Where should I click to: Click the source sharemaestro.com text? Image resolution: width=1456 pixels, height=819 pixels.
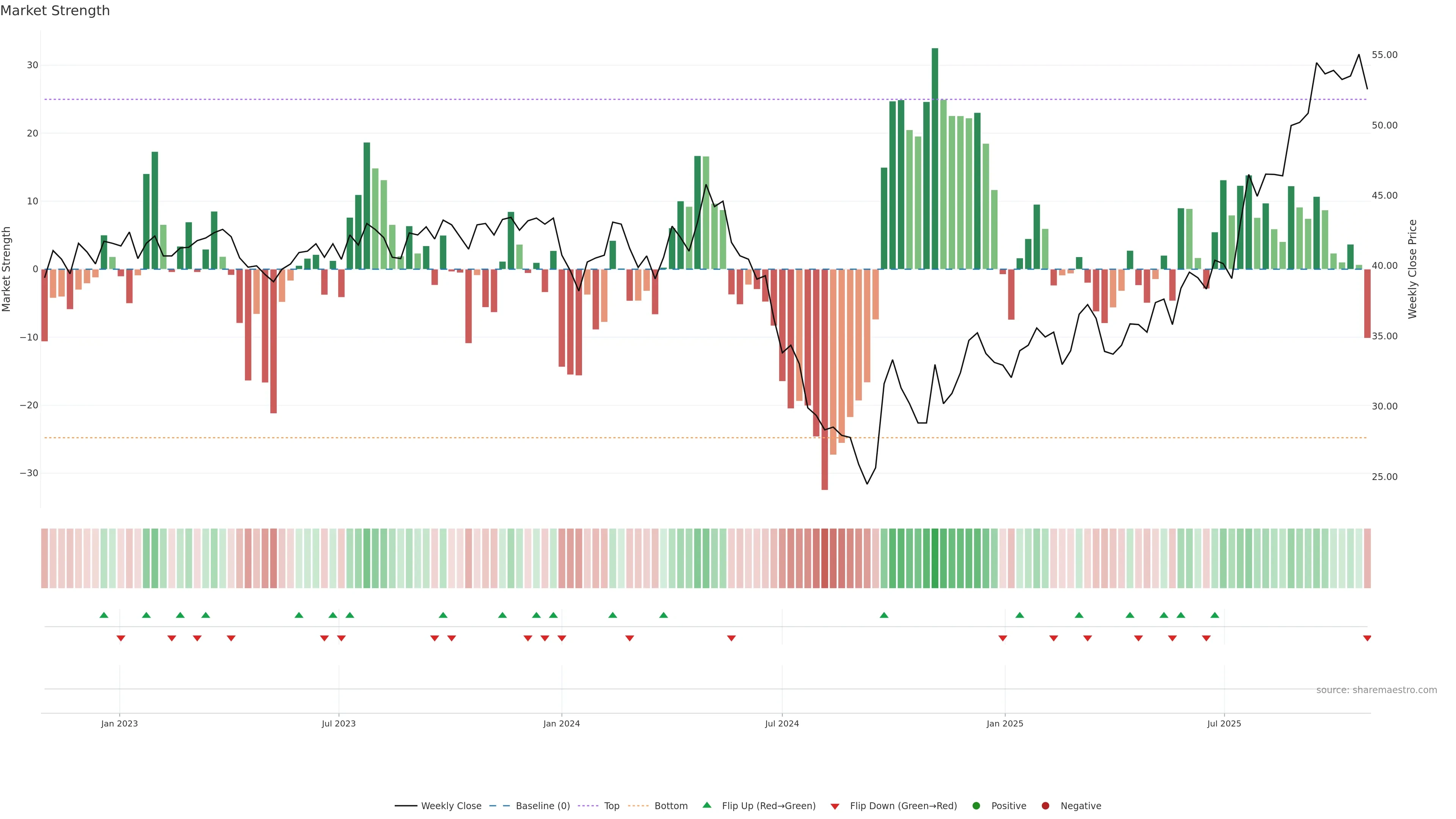pyautogui.click(x=1376, y=690)
